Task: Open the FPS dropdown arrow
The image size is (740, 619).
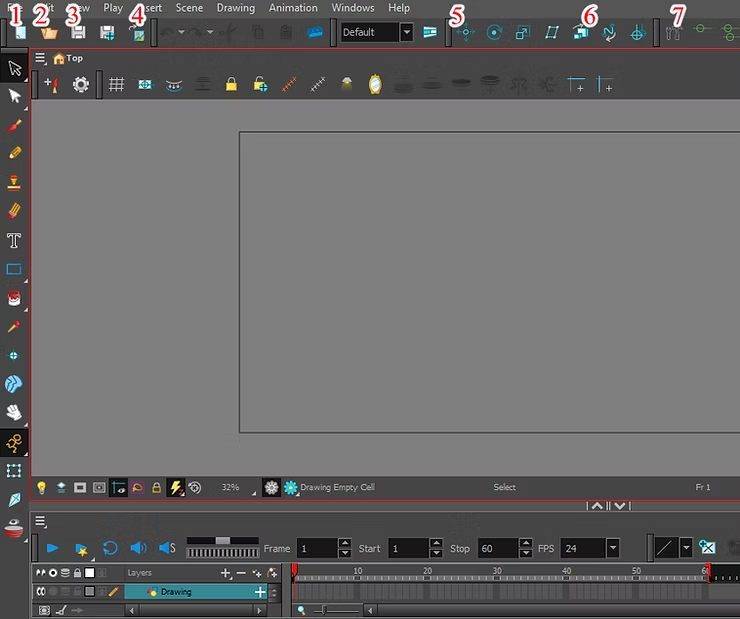Action: pyautogui.click(x=613, y=548)
